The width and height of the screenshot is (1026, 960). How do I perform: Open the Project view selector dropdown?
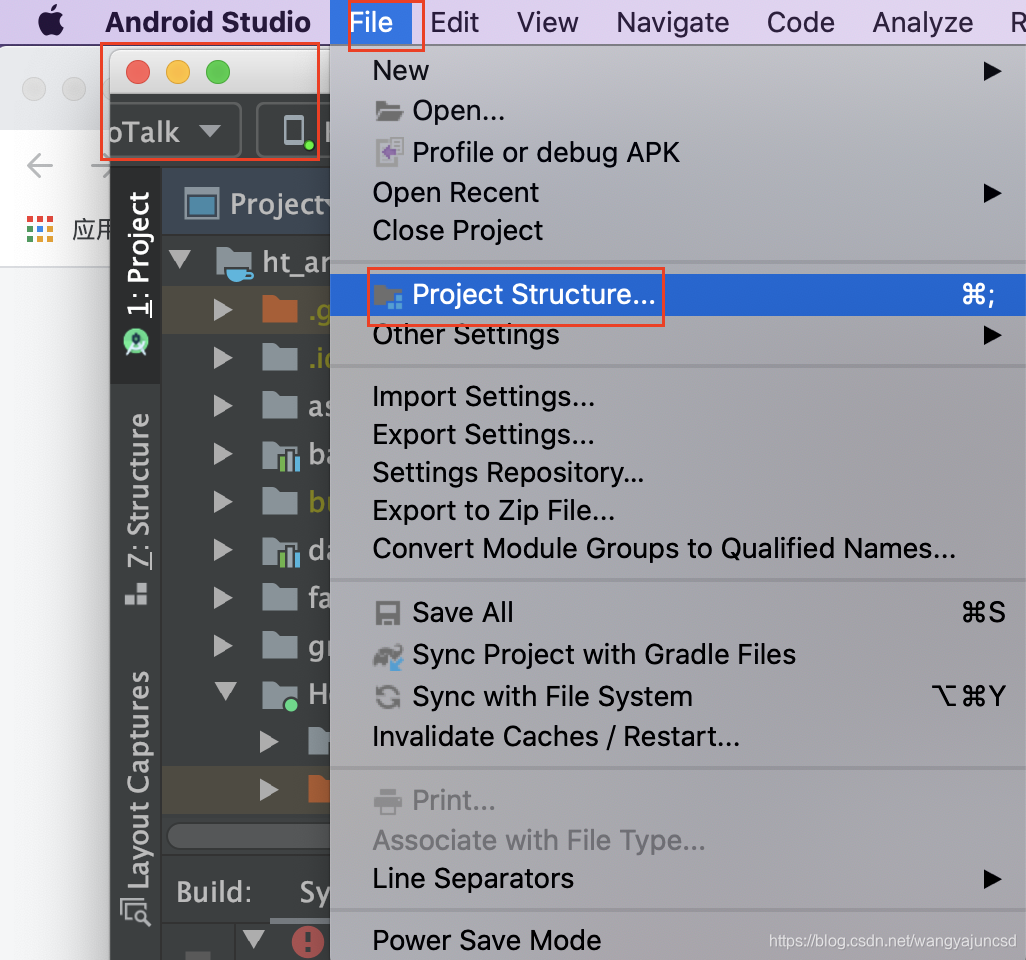coord(256,204)
